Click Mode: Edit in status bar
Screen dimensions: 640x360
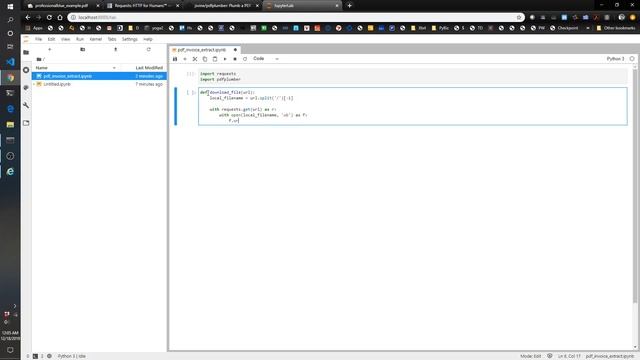530,356
